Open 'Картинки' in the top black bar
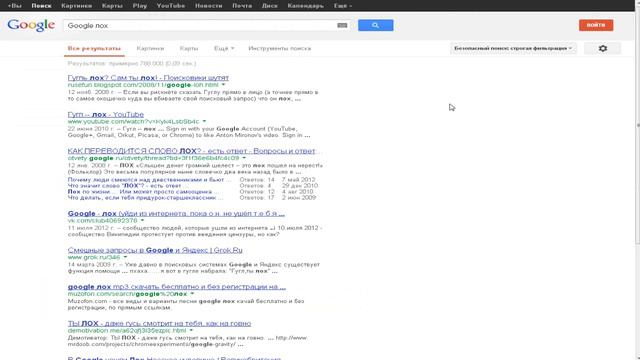This screenshot has width=640, height=360. (76, 6)
